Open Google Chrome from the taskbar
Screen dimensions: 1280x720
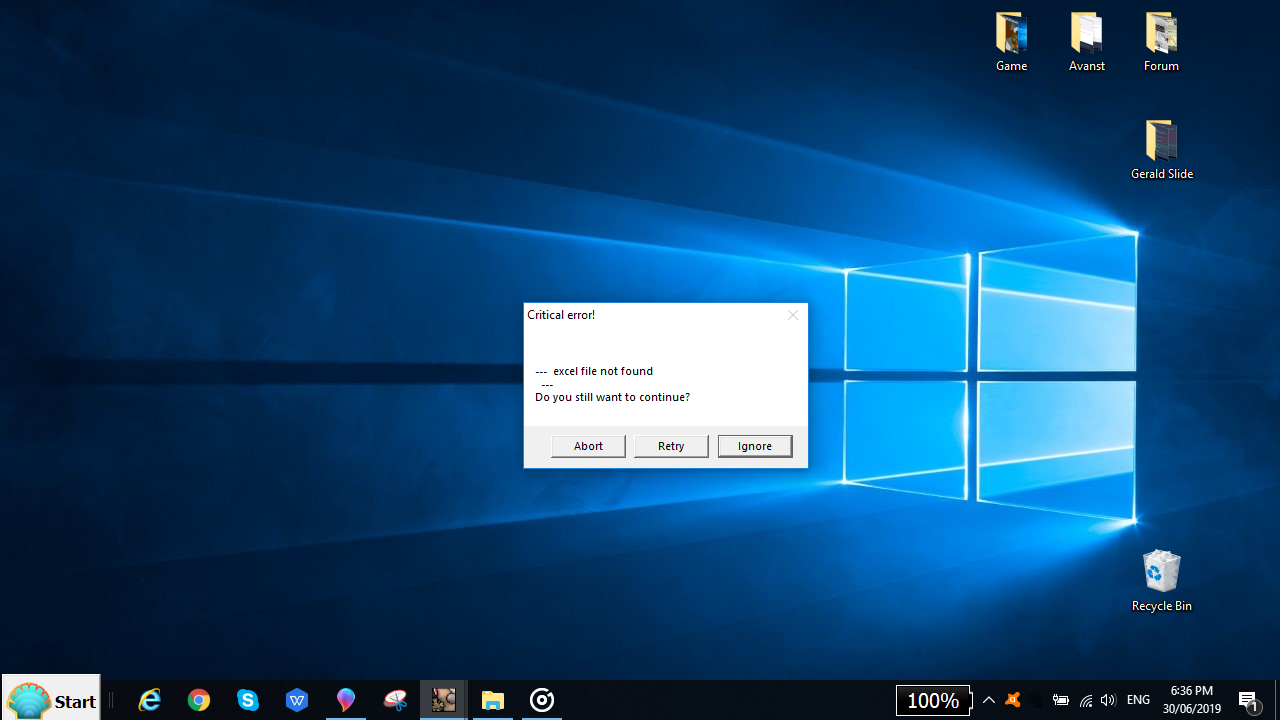pos(199,700)
